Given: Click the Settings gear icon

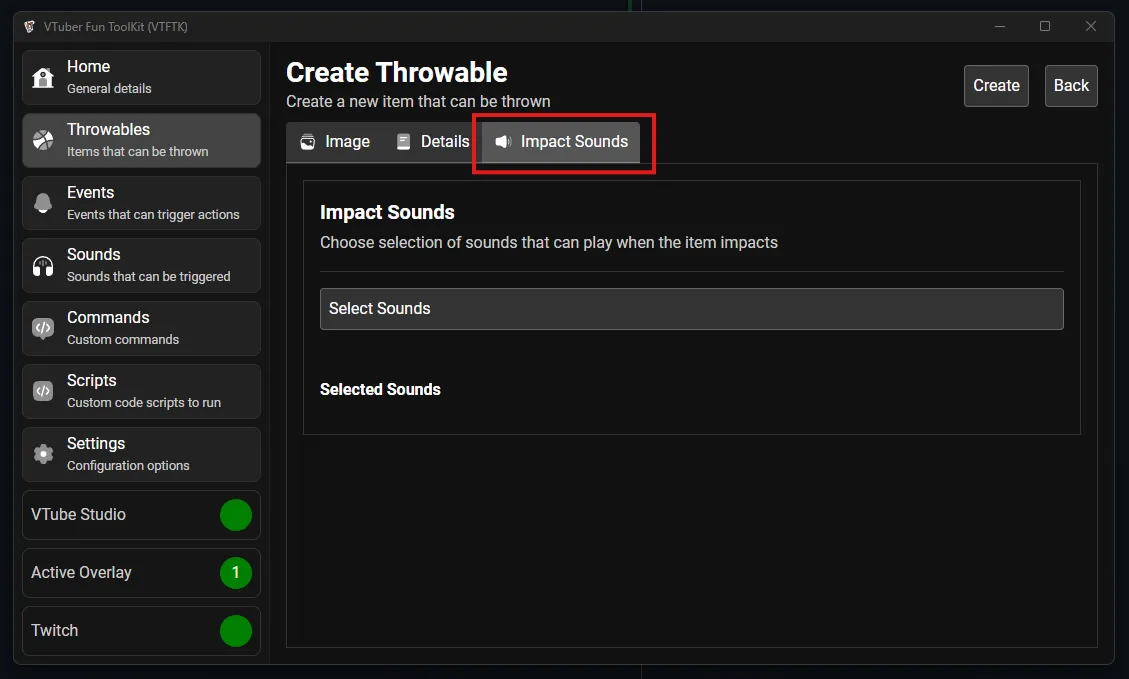Looking at the screenshot, I should coord(44,454).
